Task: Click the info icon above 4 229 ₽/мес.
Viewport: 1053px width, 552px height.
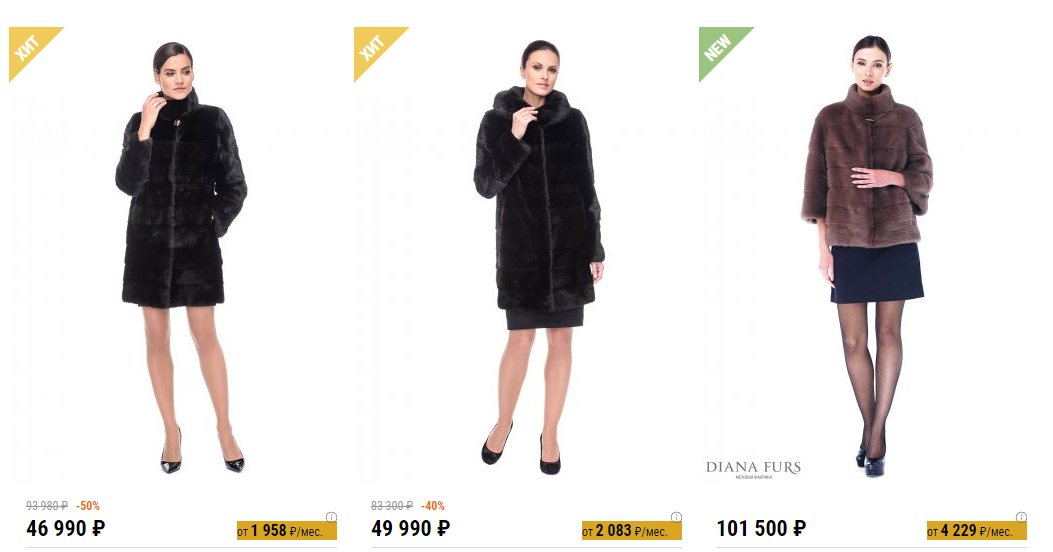Action: click(1021, 517)
